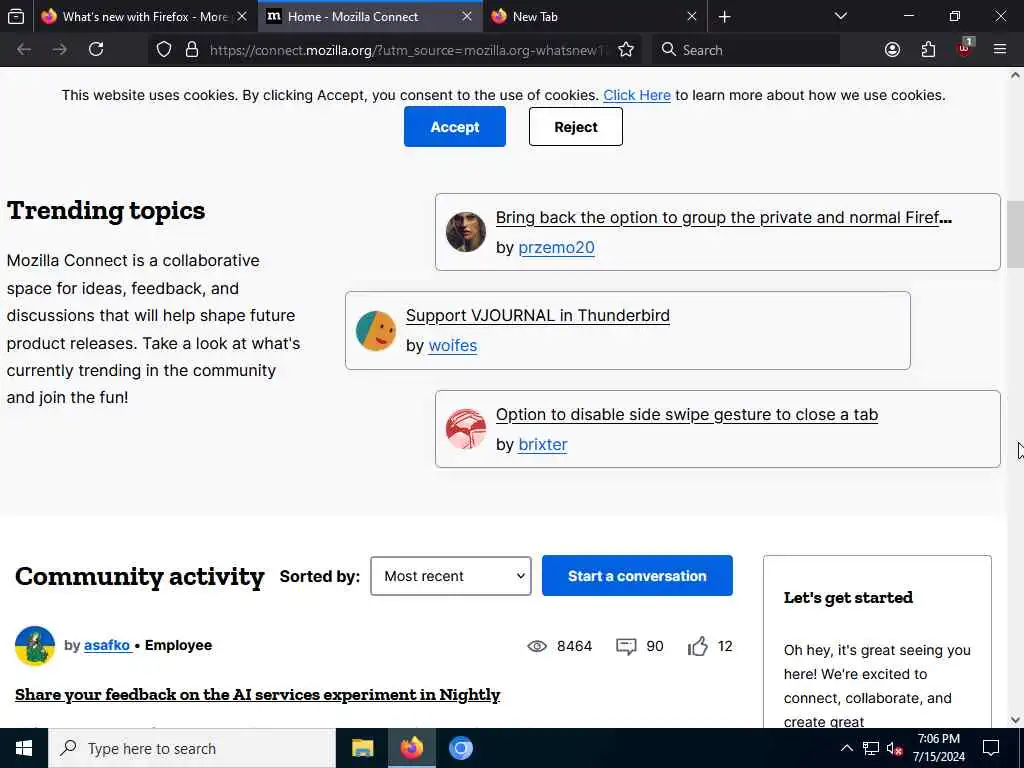
Task: Open Support VJOURNAL in Thunderbird topic
Action: 537,315
